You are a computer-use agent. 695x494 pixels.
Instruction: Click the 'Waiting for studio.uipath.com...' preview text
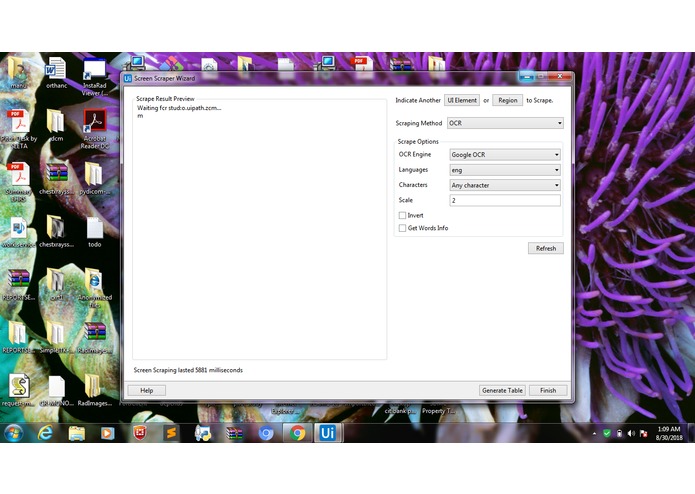click(x=179, y=108)
